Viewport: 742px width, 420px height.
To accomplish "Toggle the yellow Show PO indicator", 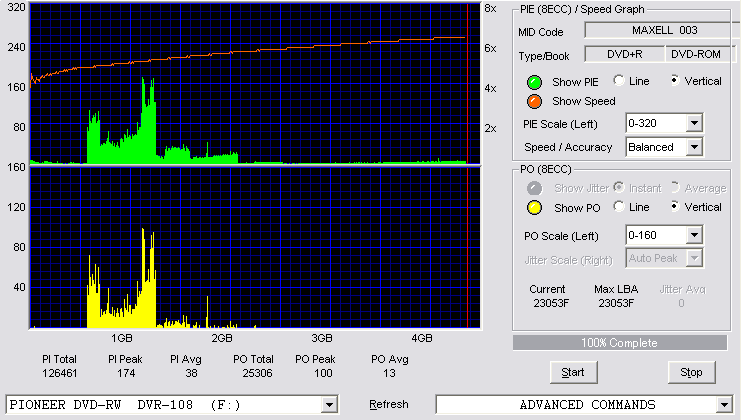I will (x=534, y=208).
